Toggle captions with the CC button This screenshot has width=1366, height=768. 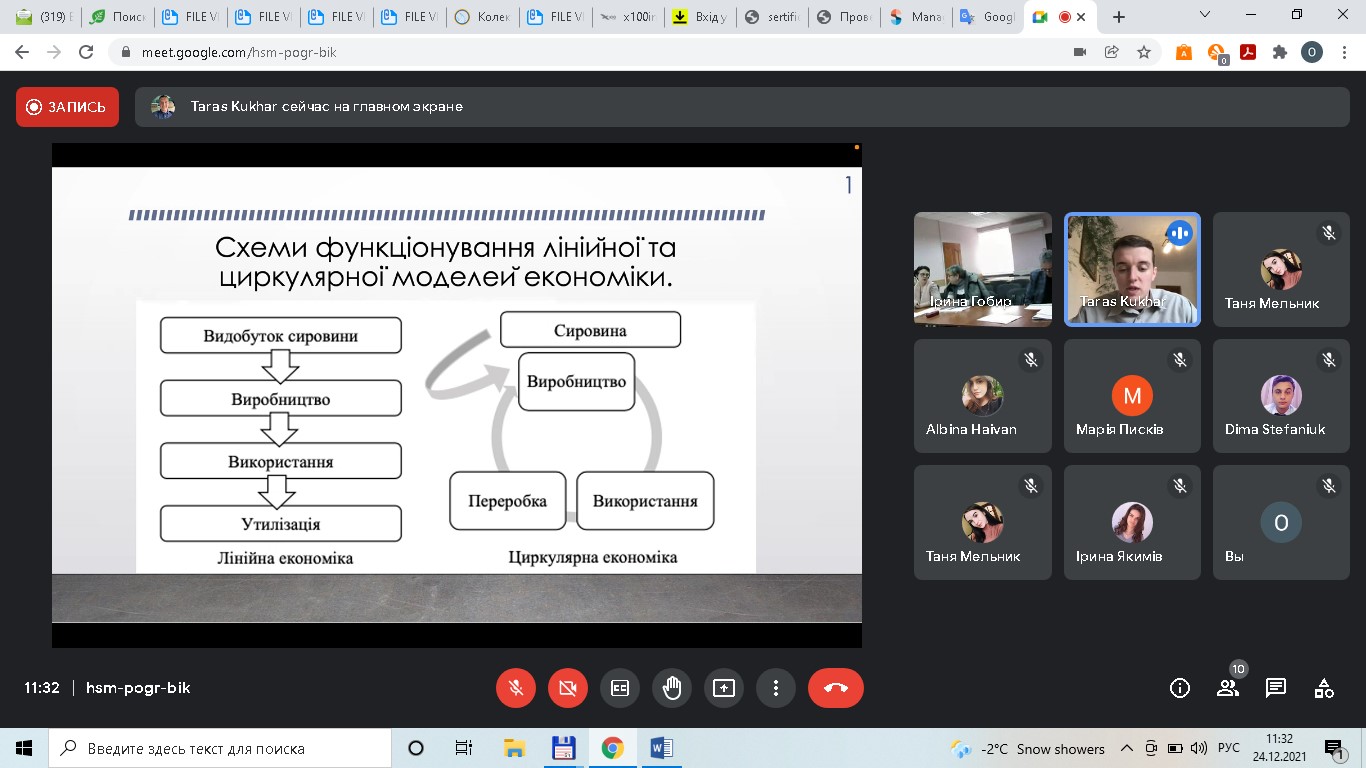click(x=620, y=688)
